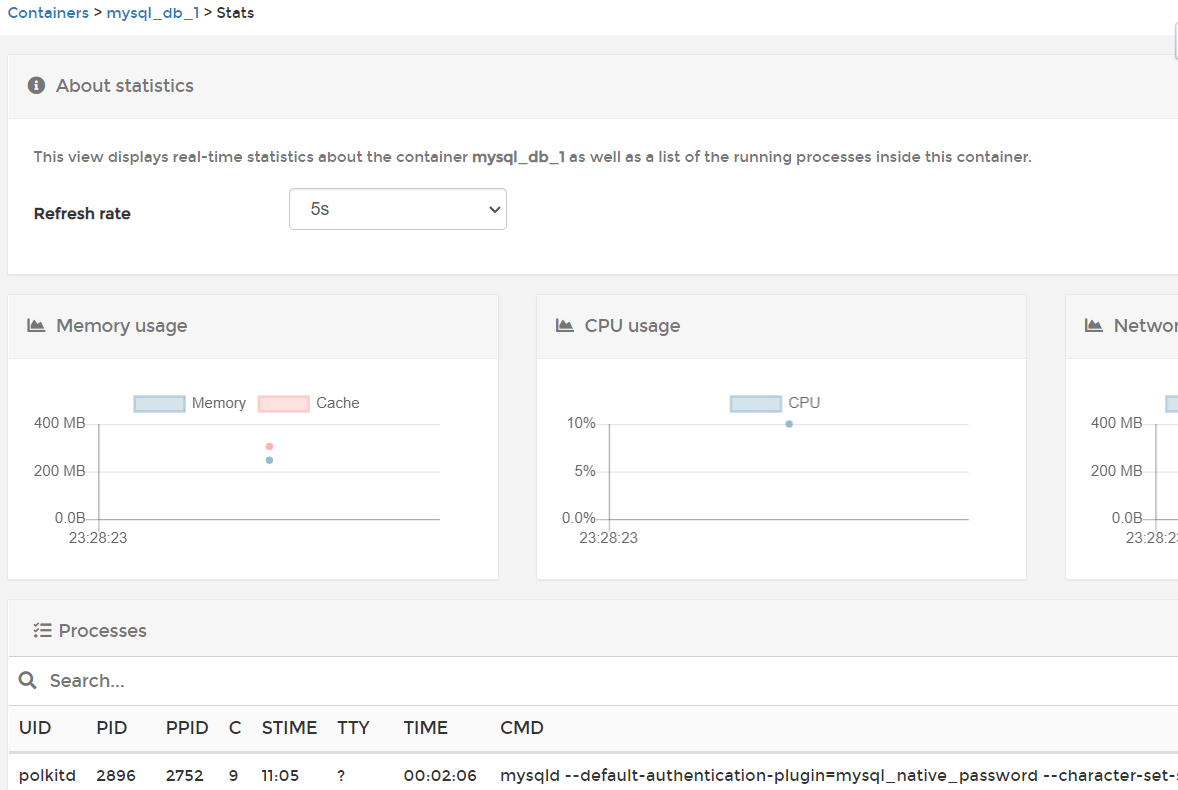Viewport: 1178px width, 790px height.
Task: Select the PID value 2896
Action: coord(116,775)
